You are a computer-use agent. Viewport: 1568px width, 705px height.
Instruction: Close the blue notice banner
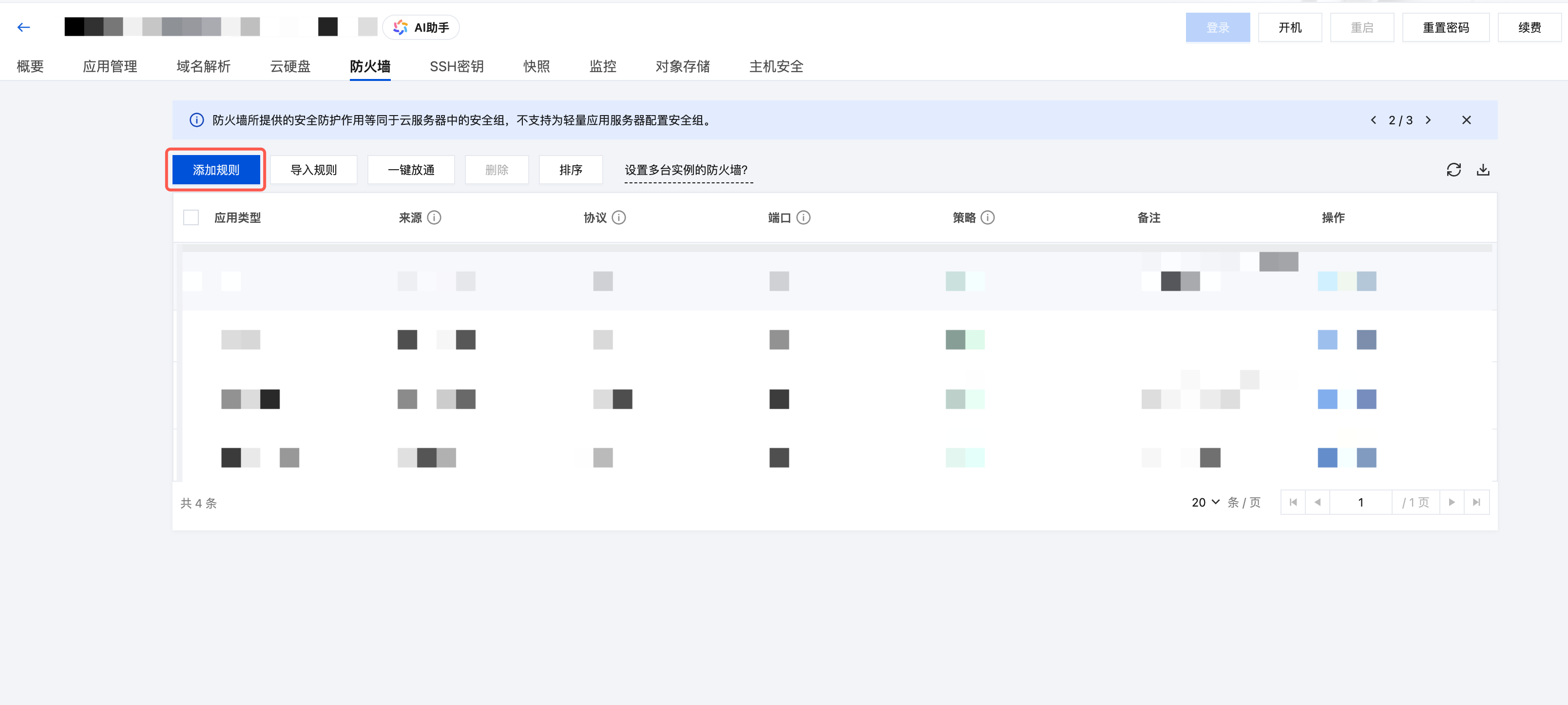[x=1466, y=120]
